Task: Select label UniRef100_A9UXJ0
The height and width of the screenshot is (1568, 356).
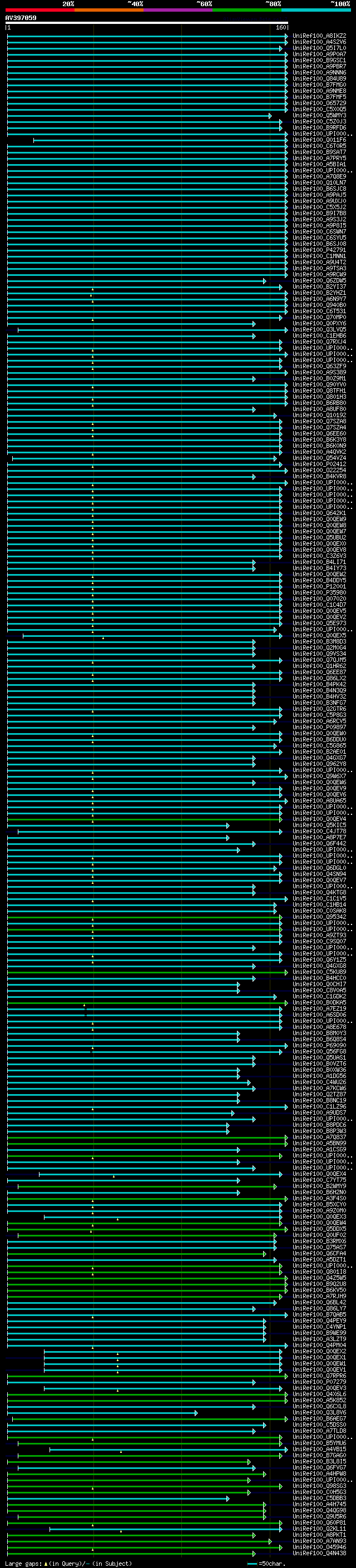Action: coord(319,201)
